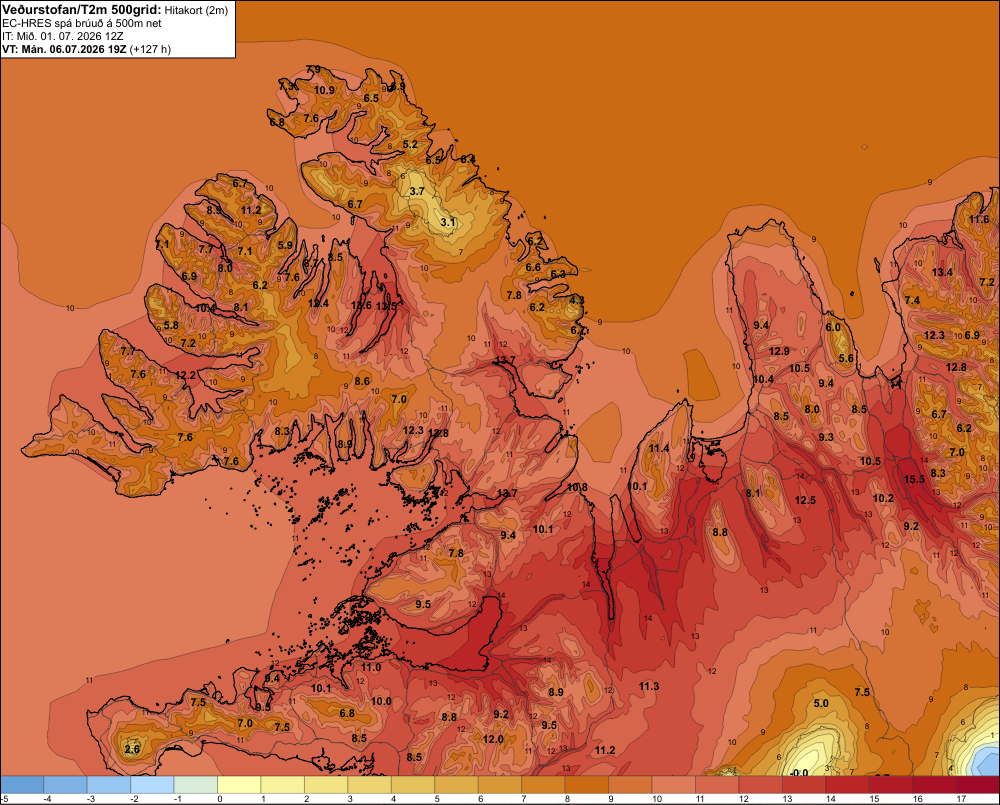Image resolution: width=1000 pixels, height=805 pixels.
Task: Click the 'Veðurstofan/T2m 500grid:' title text
Action: pos(82,10)
